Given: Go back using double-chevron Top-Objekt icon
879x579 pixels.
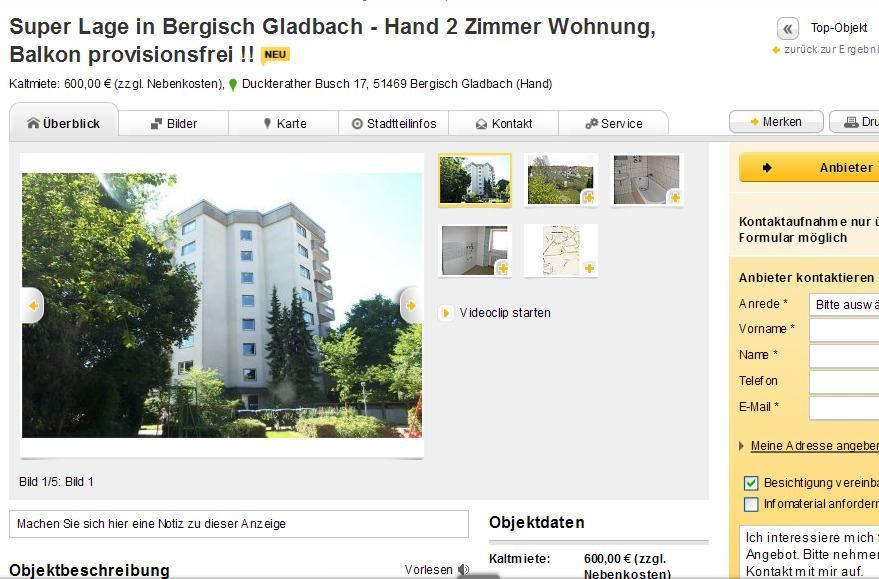Looking at the screenshot, I should 788,29.
